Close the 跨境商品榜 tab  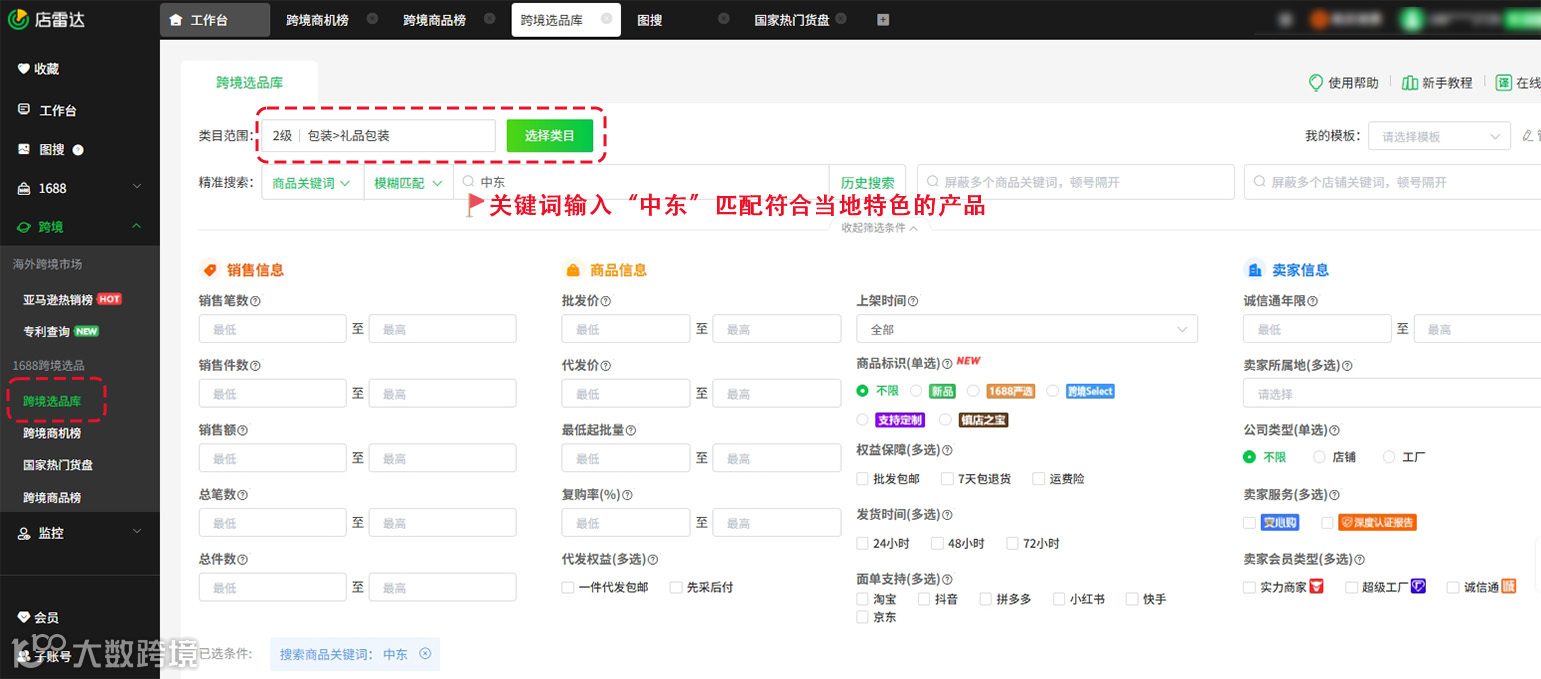pyautogui.click(x=489, y=19)
